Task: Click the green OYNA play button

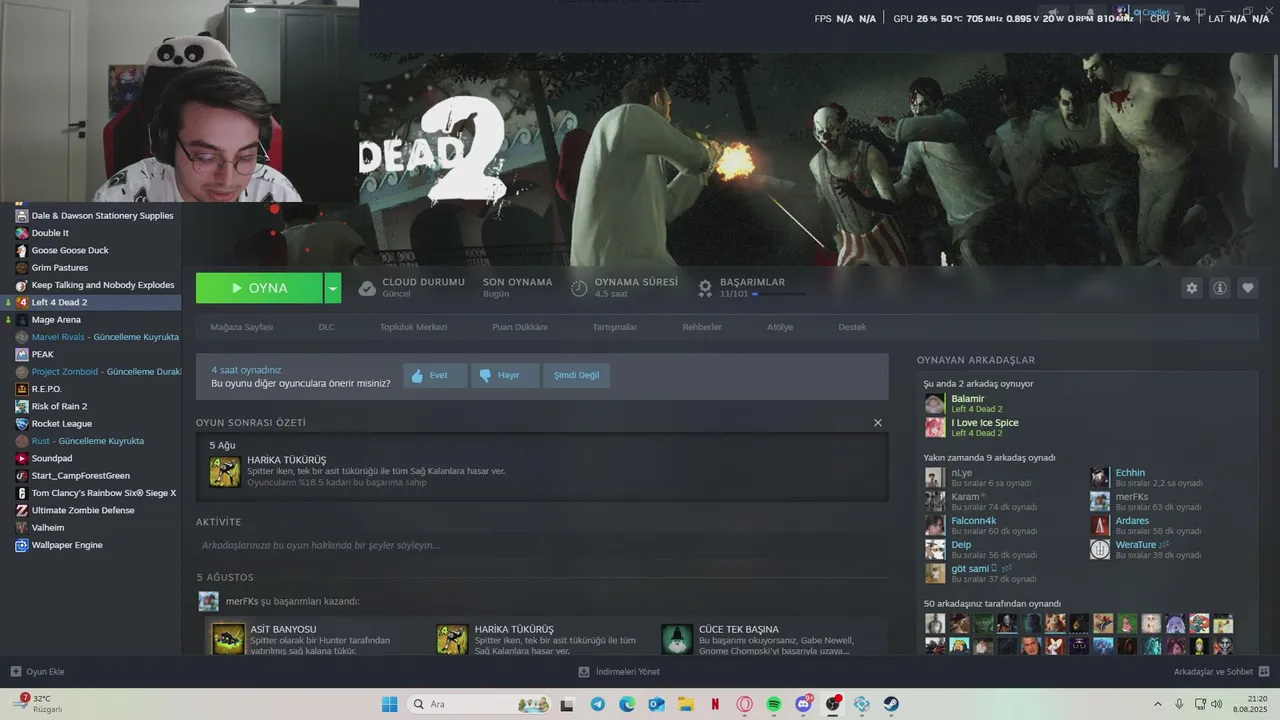Action: [x=259, y=288]
